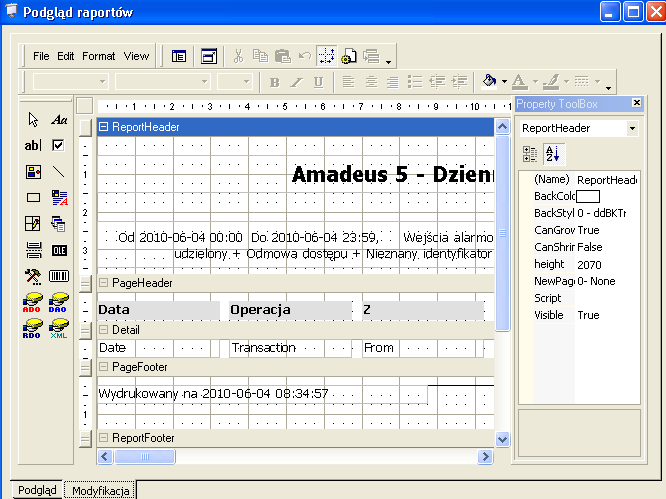Select the RDO data control
The image size is (666, 499).
(32, 329)
